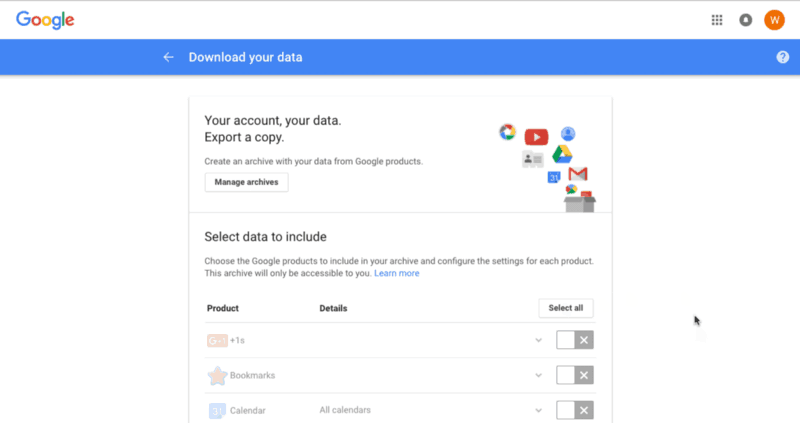
Task: Toggle the Calendar product switch
Action: click(x=574, y=410)
